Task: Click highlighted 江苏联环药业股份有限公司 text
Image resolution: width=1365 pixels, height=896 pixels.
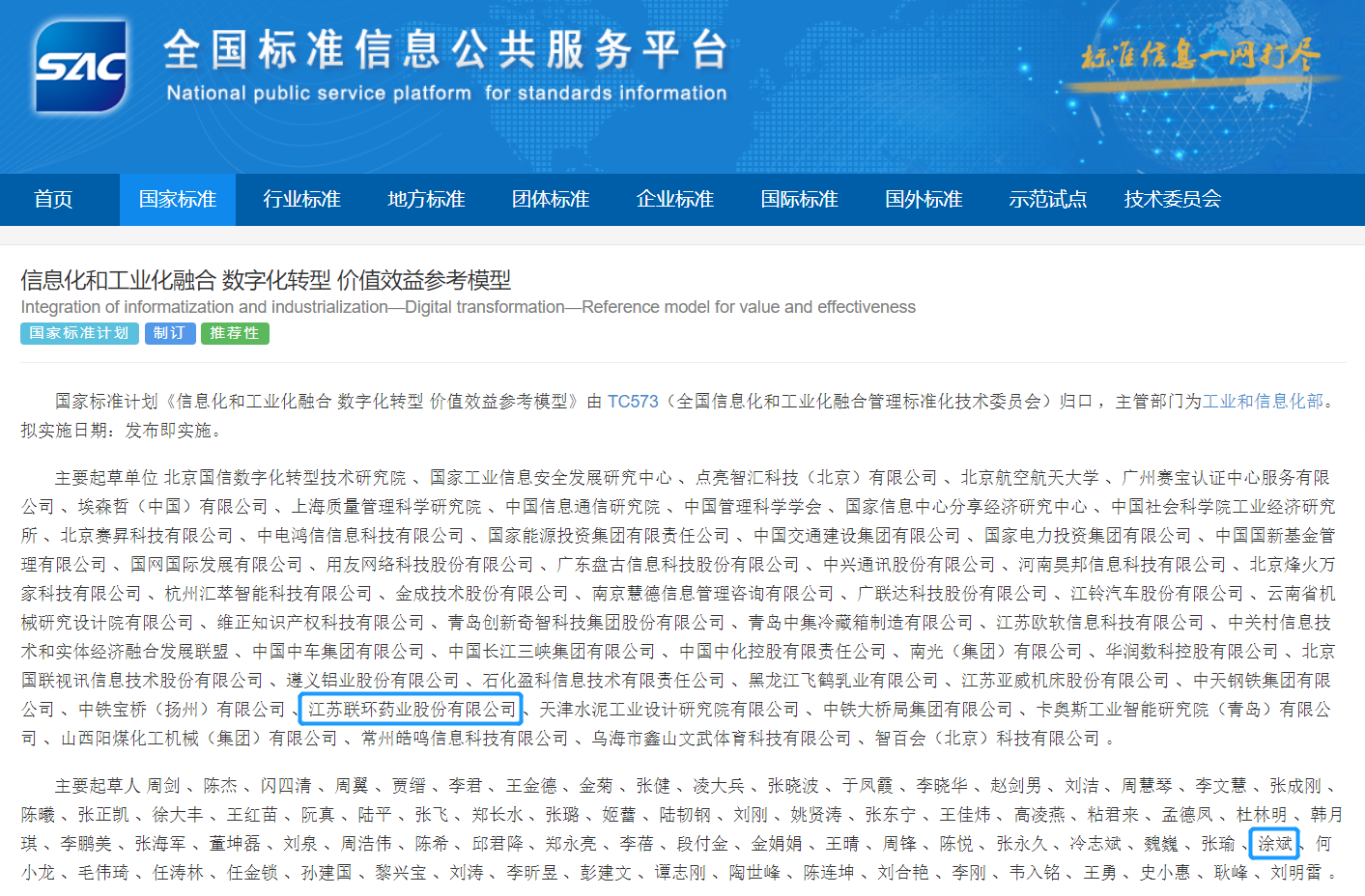Action: click(412, 710)
